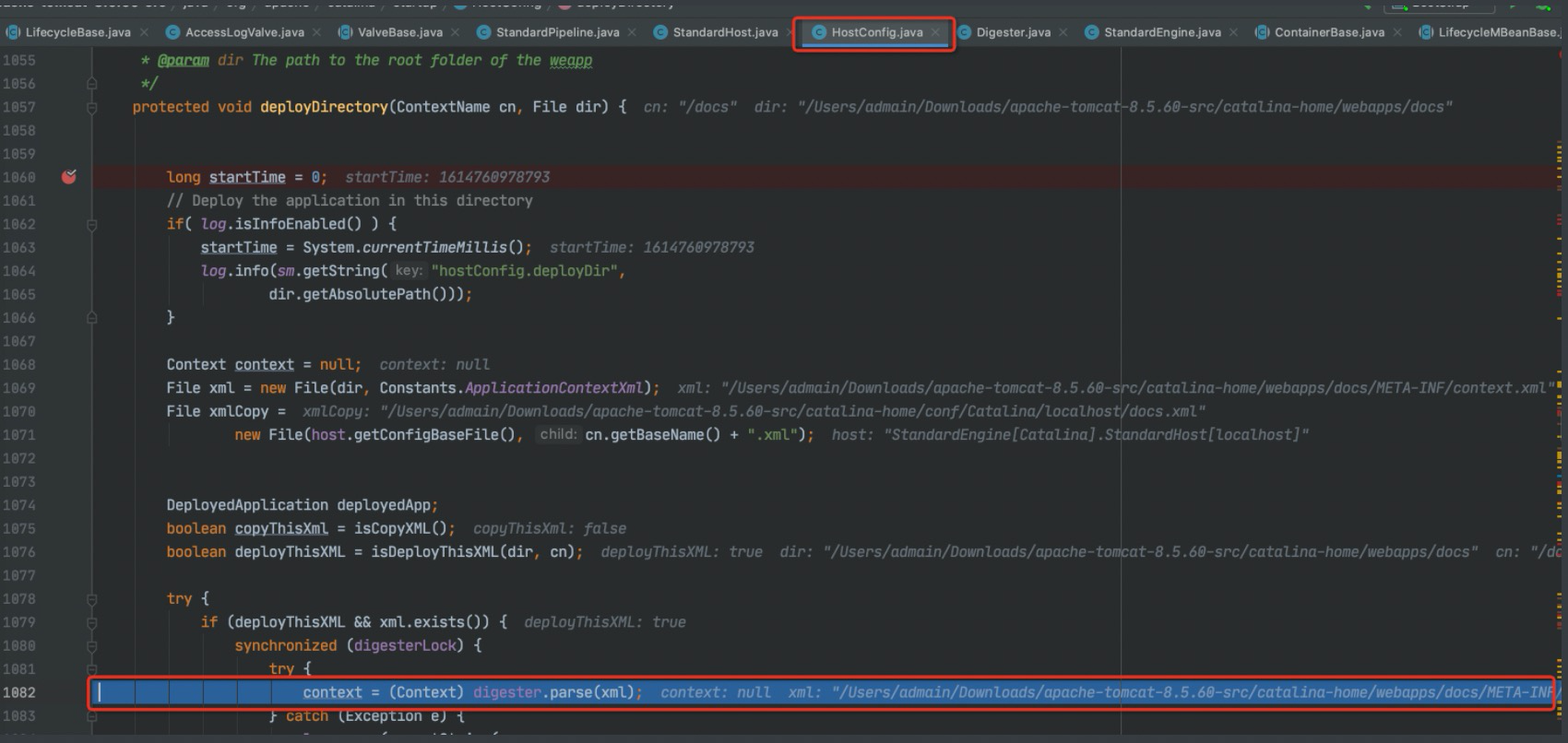Image resolution: width=1568 pixels, height=743 pixels.
Task: Click the class icon on StandardPipeline.java tab
Action: tap(483, 32)
